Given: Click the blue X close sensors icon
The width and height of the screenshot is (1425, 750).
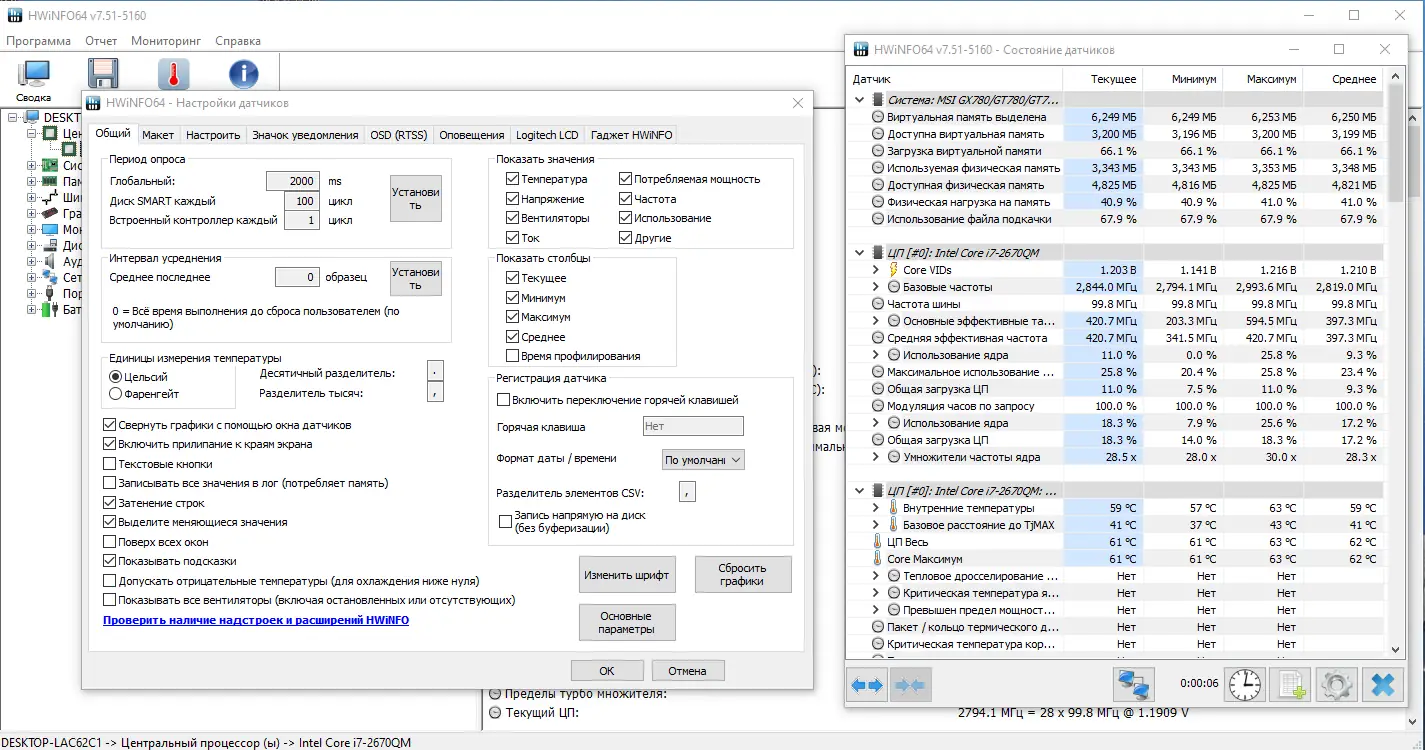Looking at the screenshot, I should (1383, 685).
